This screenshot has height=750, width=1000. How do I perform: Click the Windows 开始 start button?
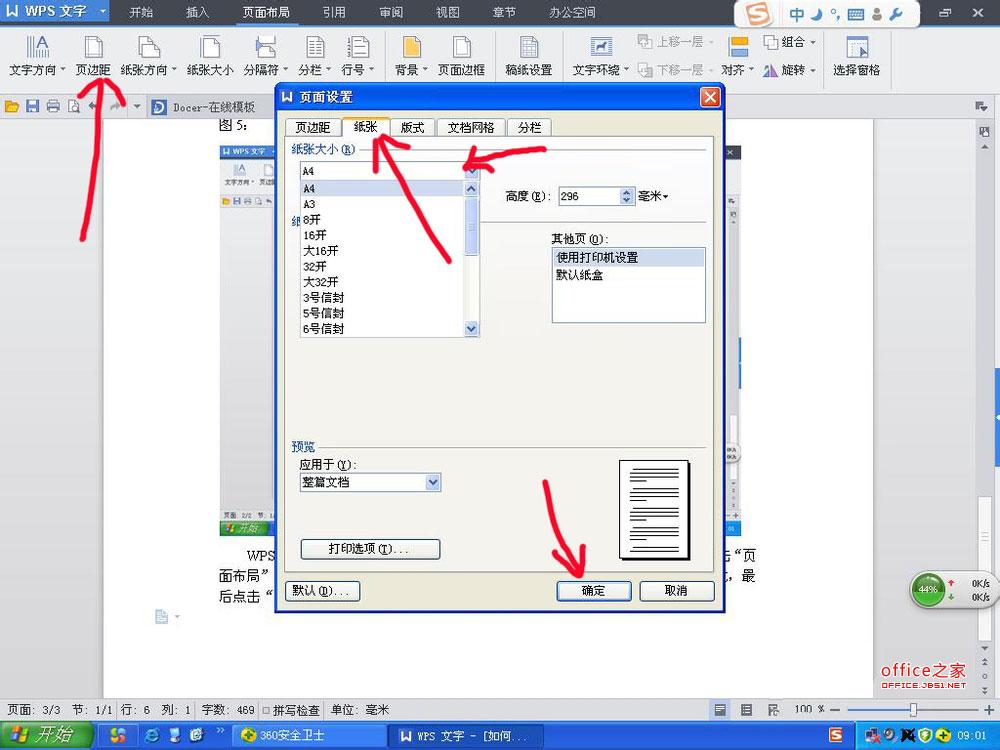click(46, 735)
